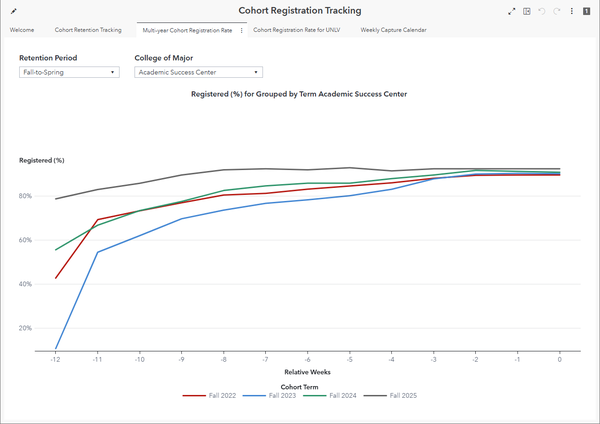Click the -10 week axis tick

(140, 360)
